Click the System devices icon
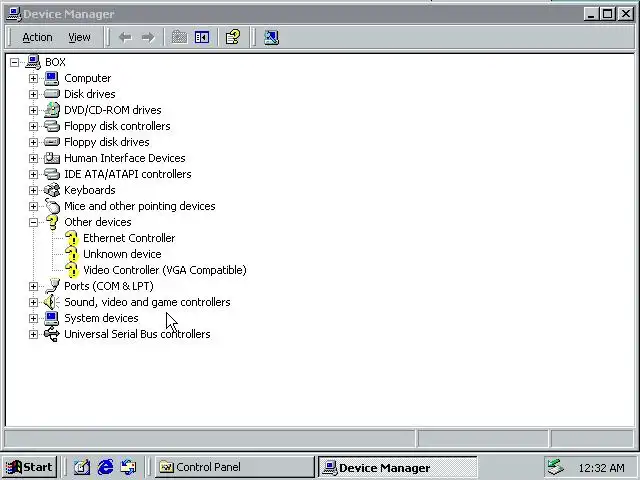This screenshot has width=640, height=480. tap(52, 318)
